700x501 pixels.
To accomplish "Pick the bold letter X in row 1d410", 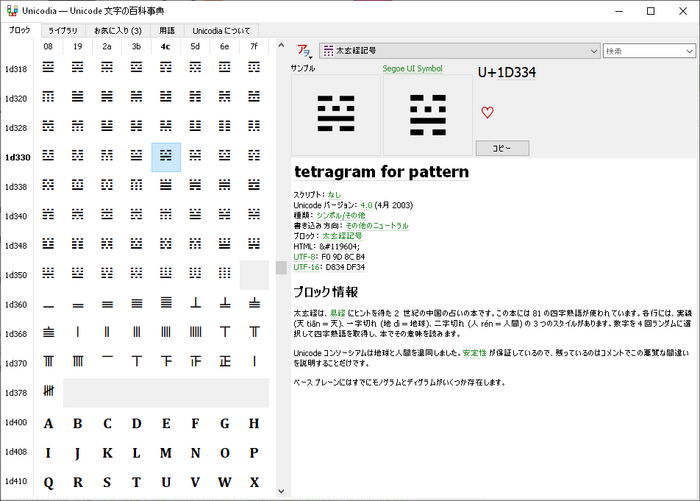I will pos(254,481).
